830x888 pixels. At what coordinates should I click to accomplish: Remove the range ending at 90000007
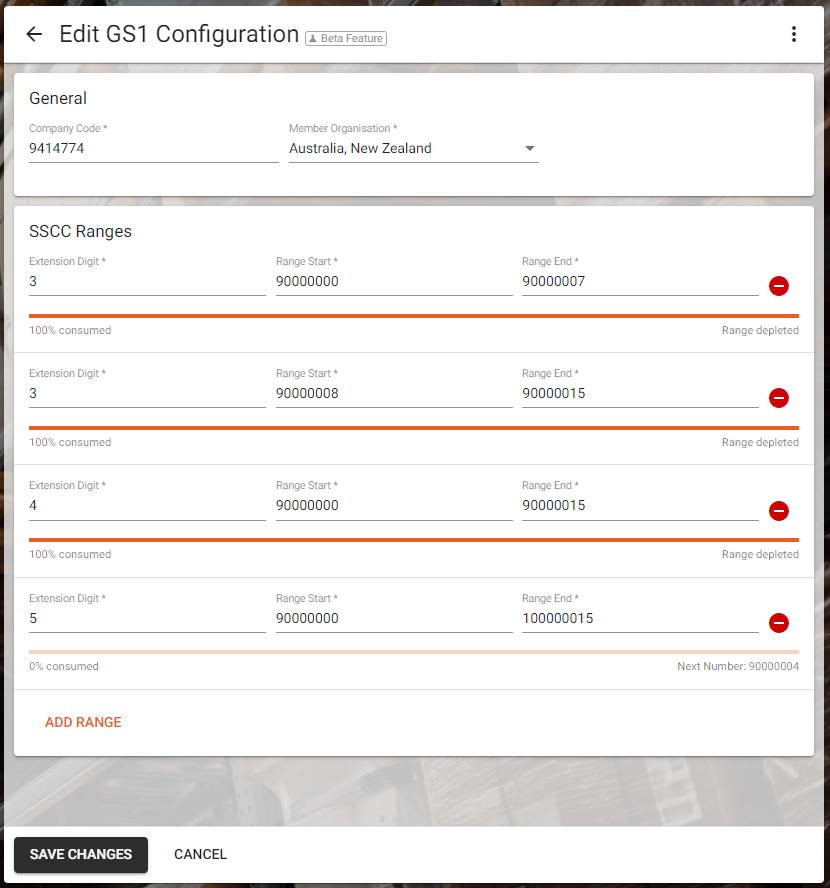(778, 286)
